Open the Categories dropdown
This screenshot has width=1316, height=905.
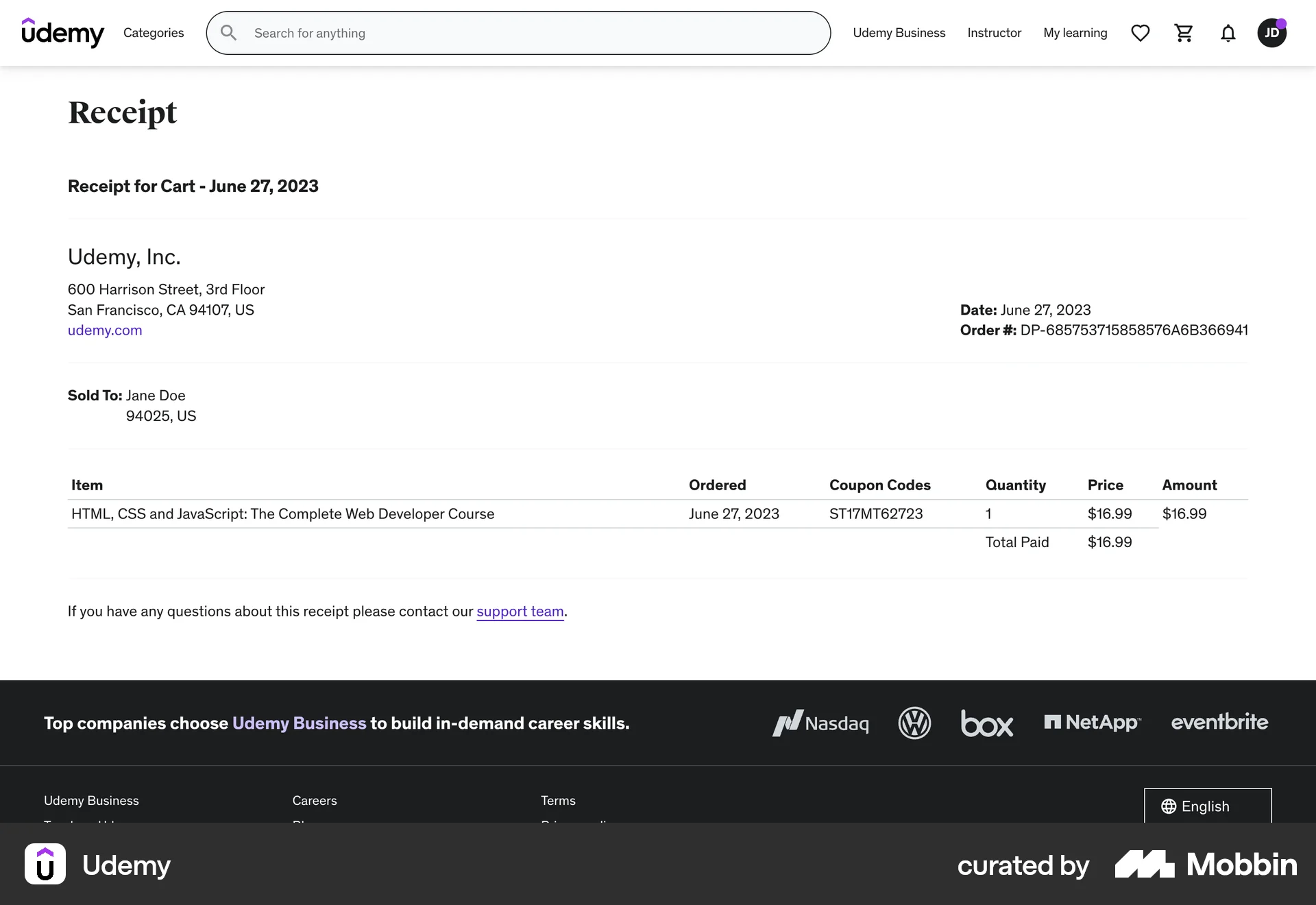(x=154, y=33)
